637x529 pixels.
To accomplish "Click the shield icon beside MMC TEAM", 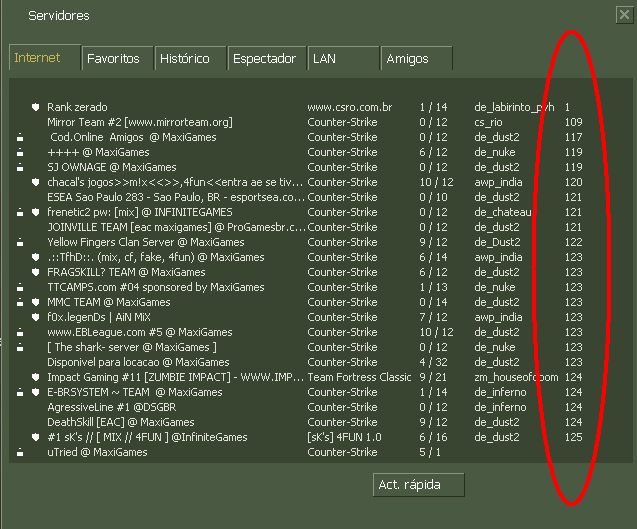I will (x=36, y=303).
